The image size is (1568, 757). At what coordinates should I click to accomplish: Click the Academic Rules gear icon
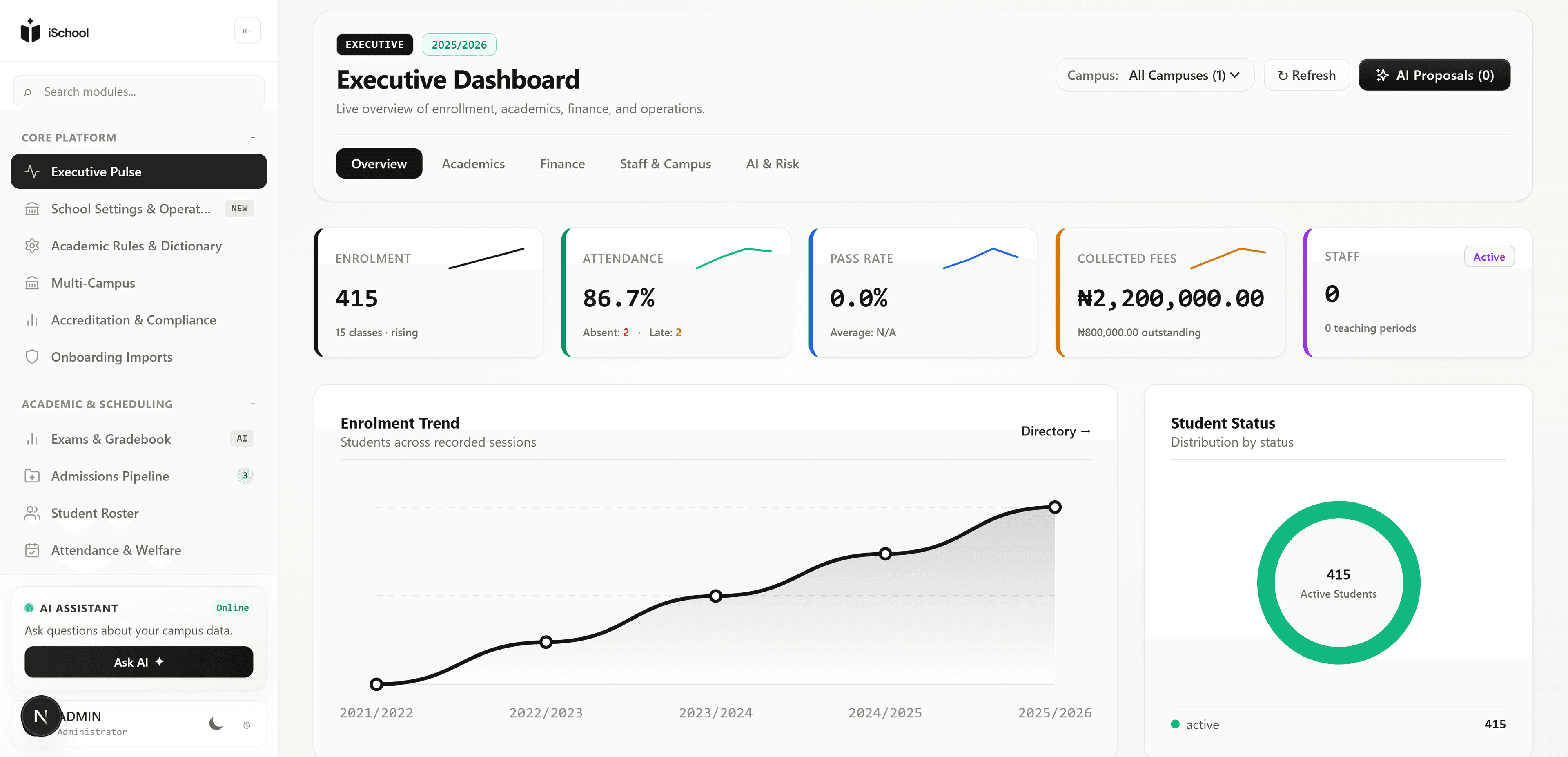point(32,246)
